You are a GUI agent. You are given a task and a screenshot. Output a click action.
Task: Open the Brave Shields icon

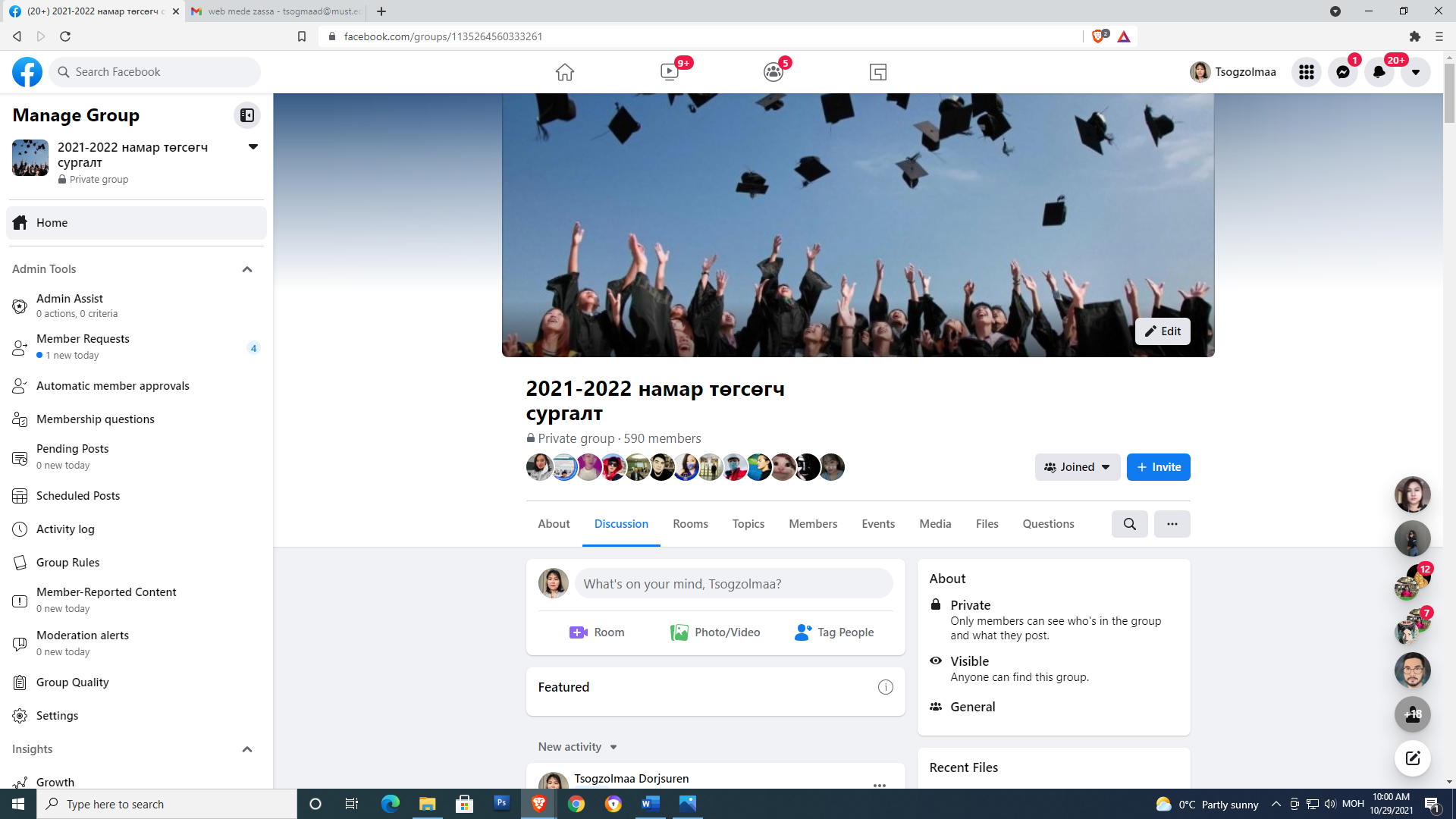pyautogui.click(x=1099, y=36)
